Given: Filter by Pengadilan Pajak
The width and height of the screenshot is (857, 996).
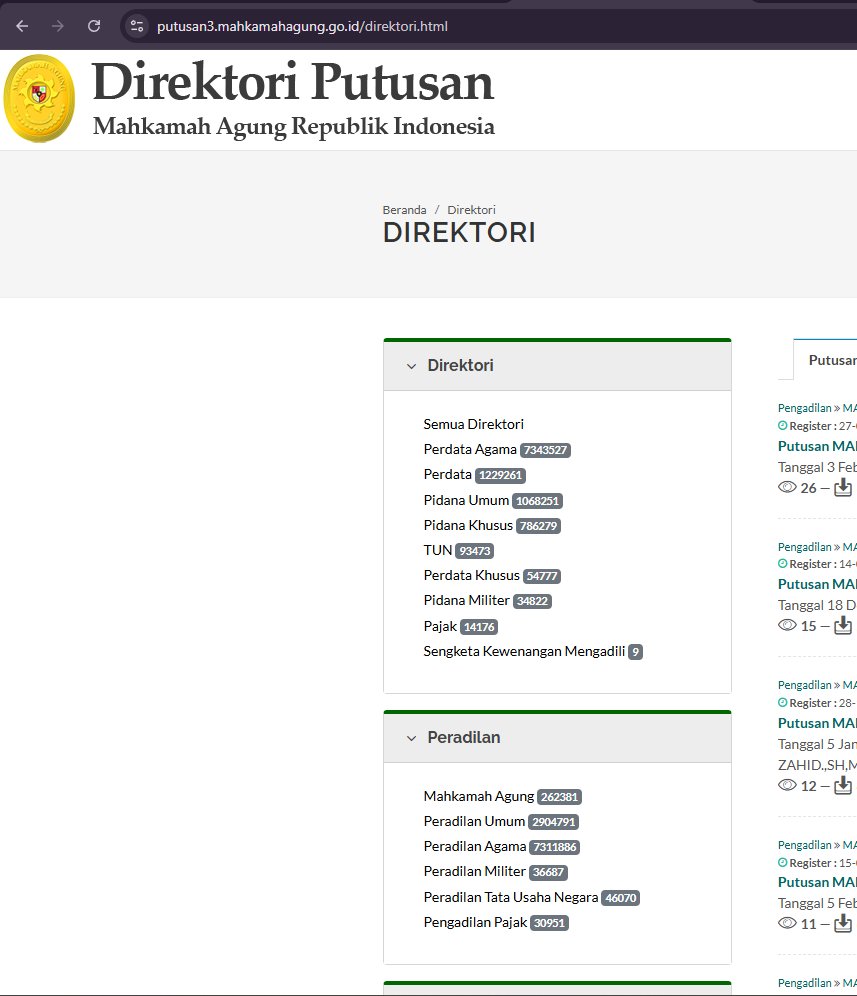Looking at the screenshot, I should tap(476, 922).
